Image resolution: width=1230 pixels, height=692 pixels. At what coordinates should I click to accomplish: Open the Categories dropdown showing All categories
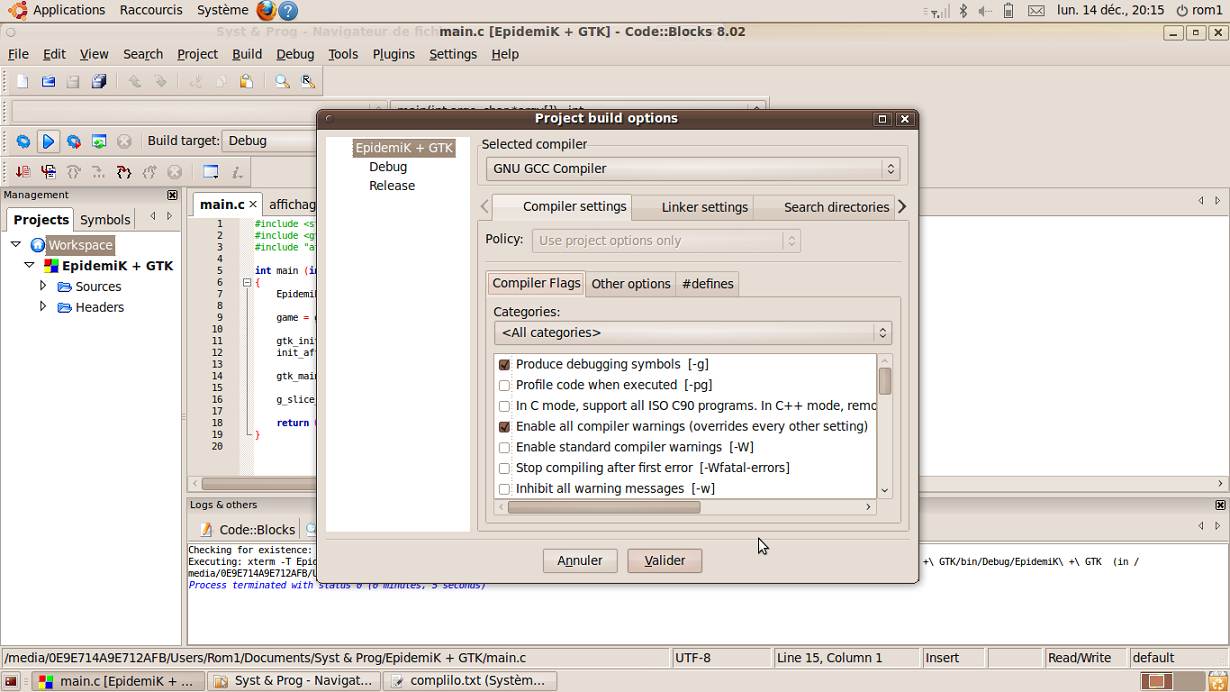click(x=881, y=332)
